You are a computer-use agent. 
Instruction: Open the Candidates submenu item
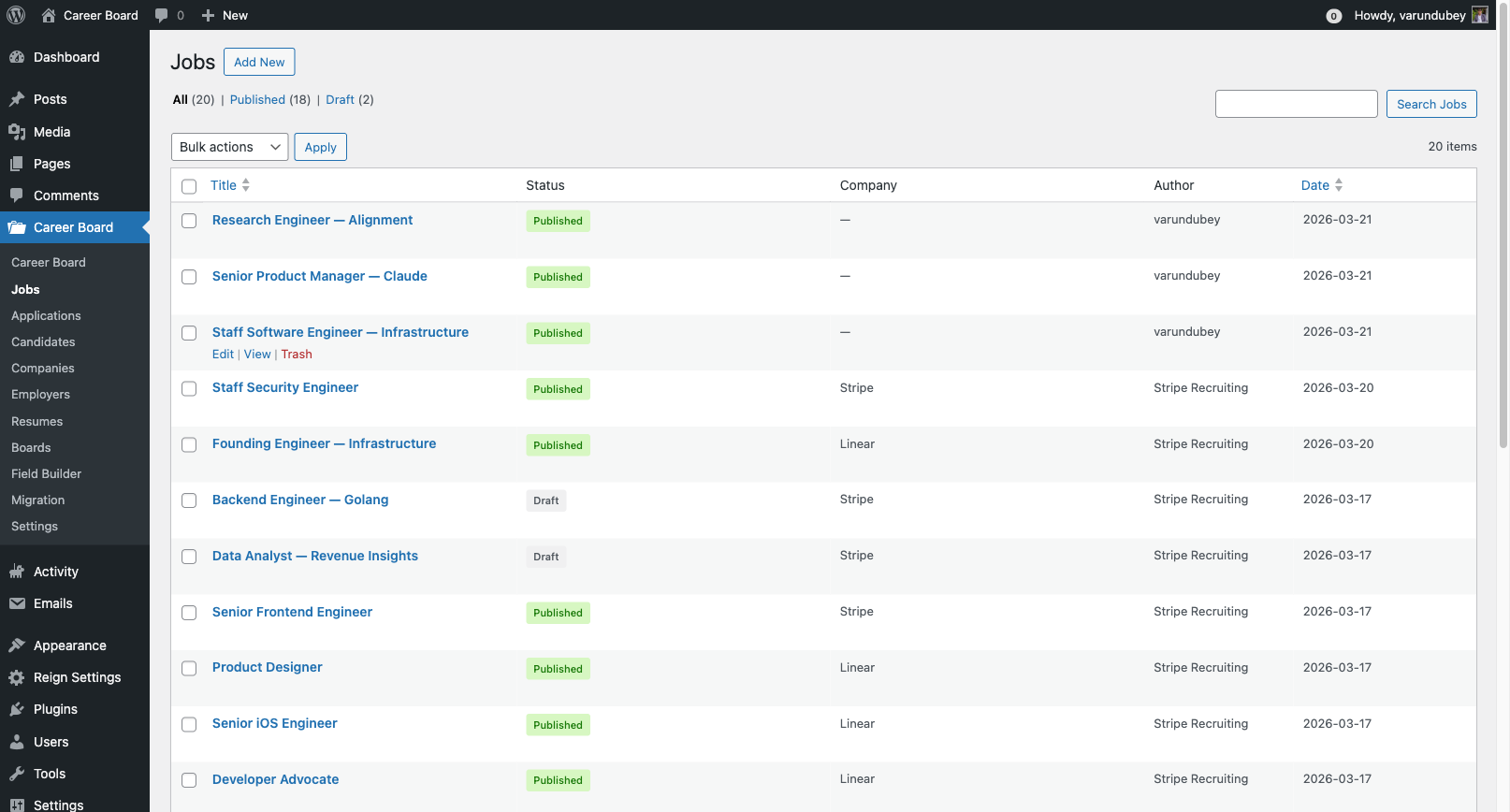tap(43, 342)
